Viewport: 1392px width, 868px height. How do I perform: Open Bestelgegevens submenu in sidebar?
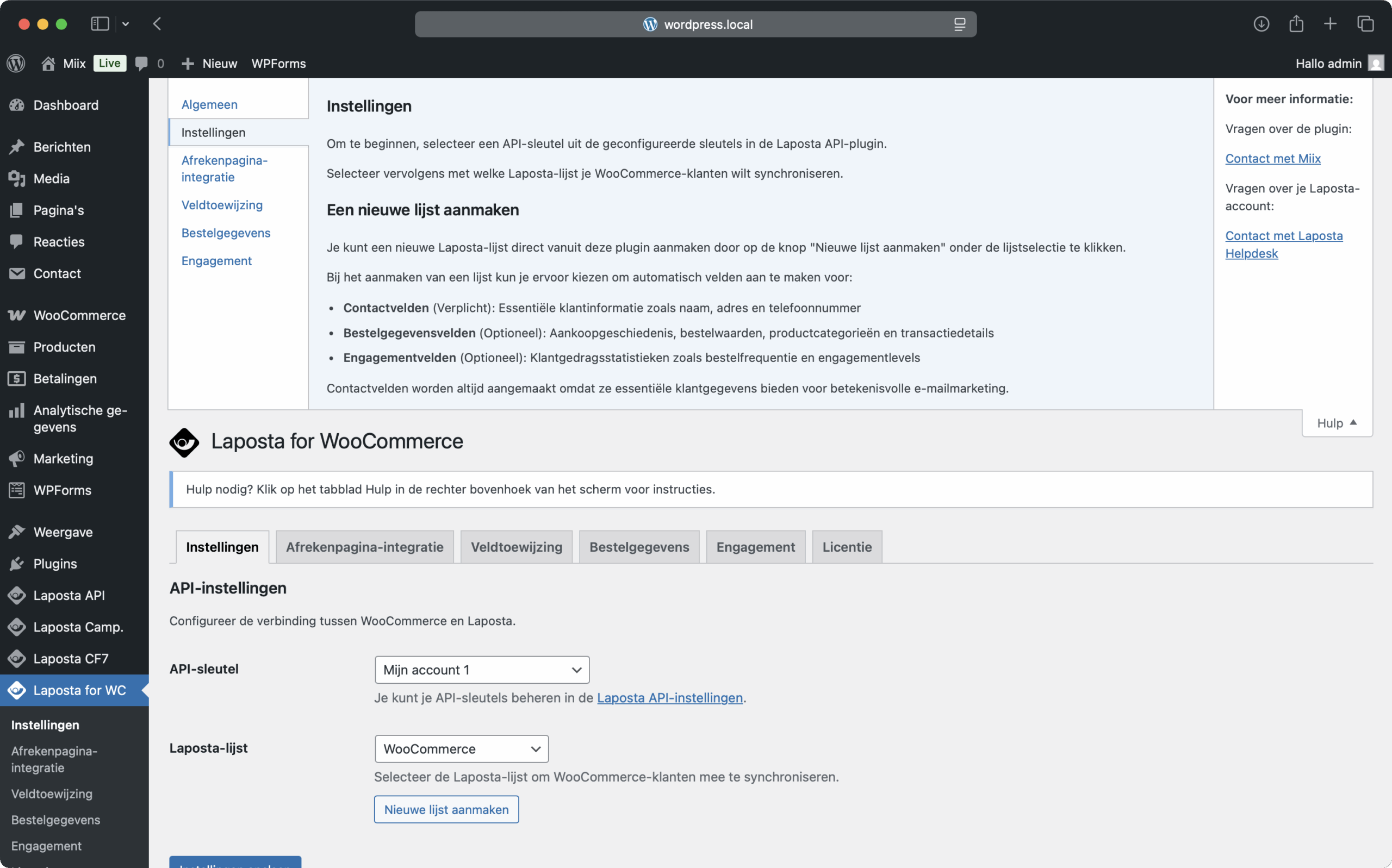point(55,820)
